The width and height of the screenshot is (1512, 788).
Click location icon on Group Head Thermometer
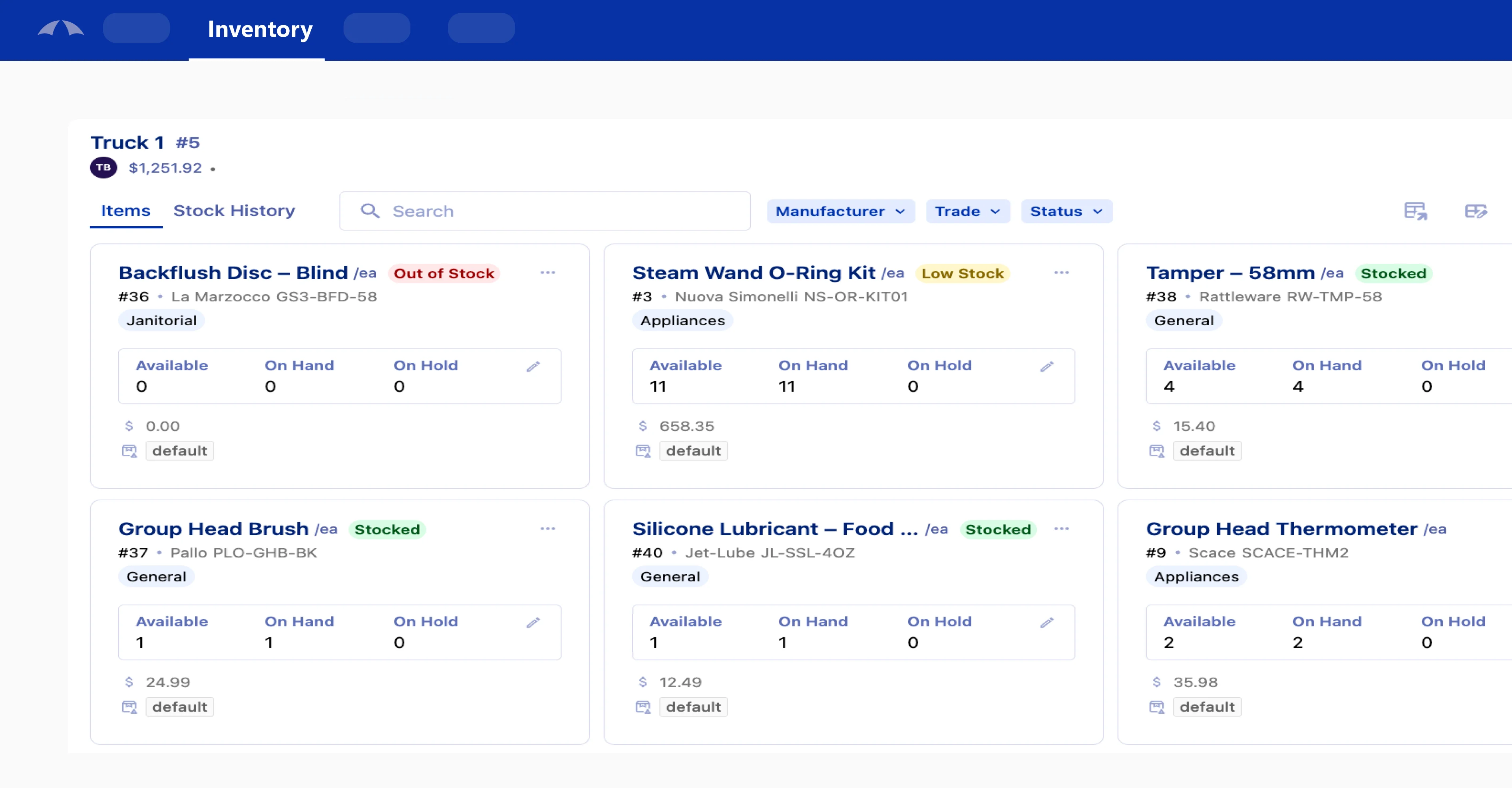point(1156,707)
